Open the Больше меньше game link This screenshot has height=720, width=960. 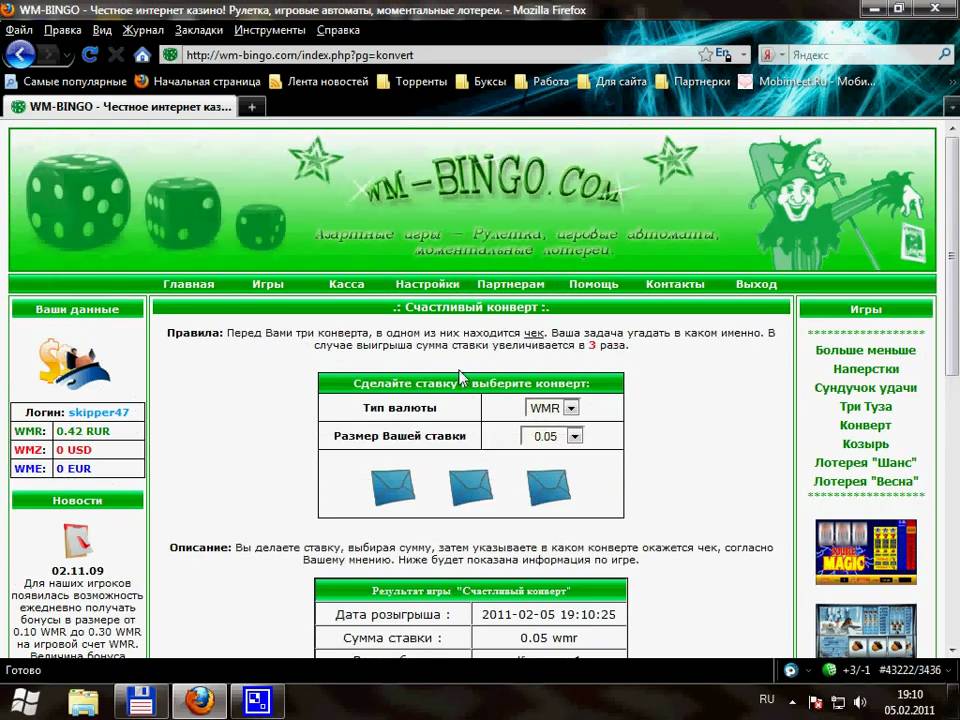(865, 350)
